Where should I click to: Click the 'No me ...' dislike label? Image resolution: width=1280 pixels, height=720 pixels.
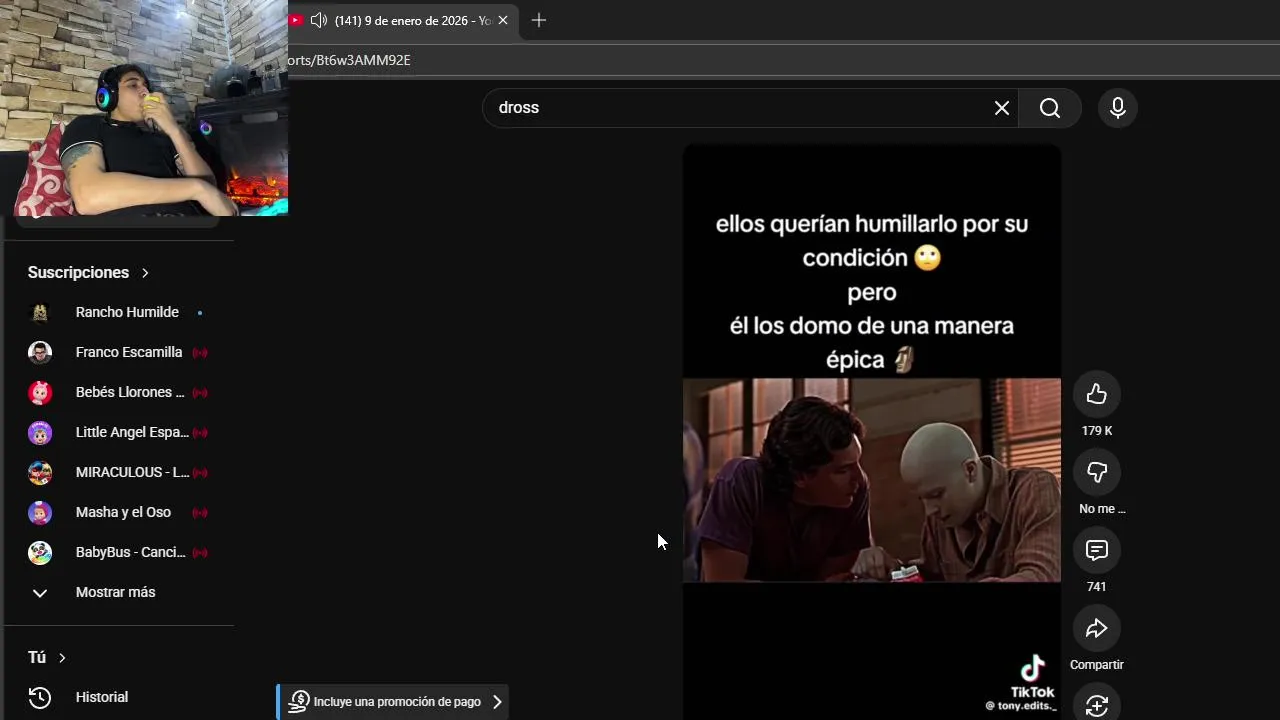point(1102,509)
